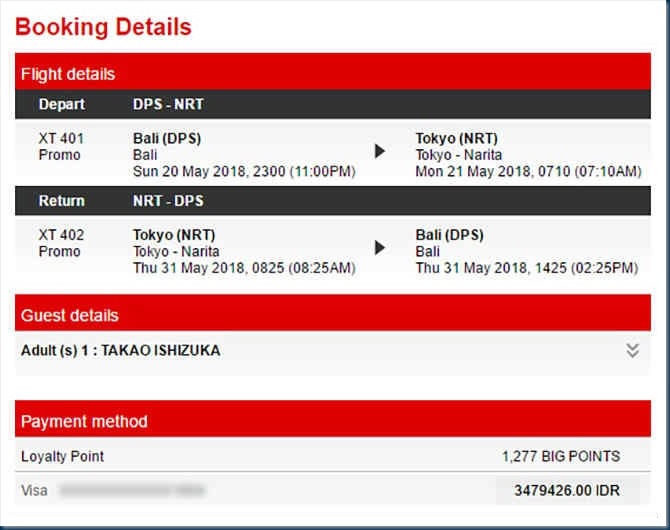Select flight number XT 402
Screen dimensions: 670x530
pyautogui.click(x=61, y=235)
